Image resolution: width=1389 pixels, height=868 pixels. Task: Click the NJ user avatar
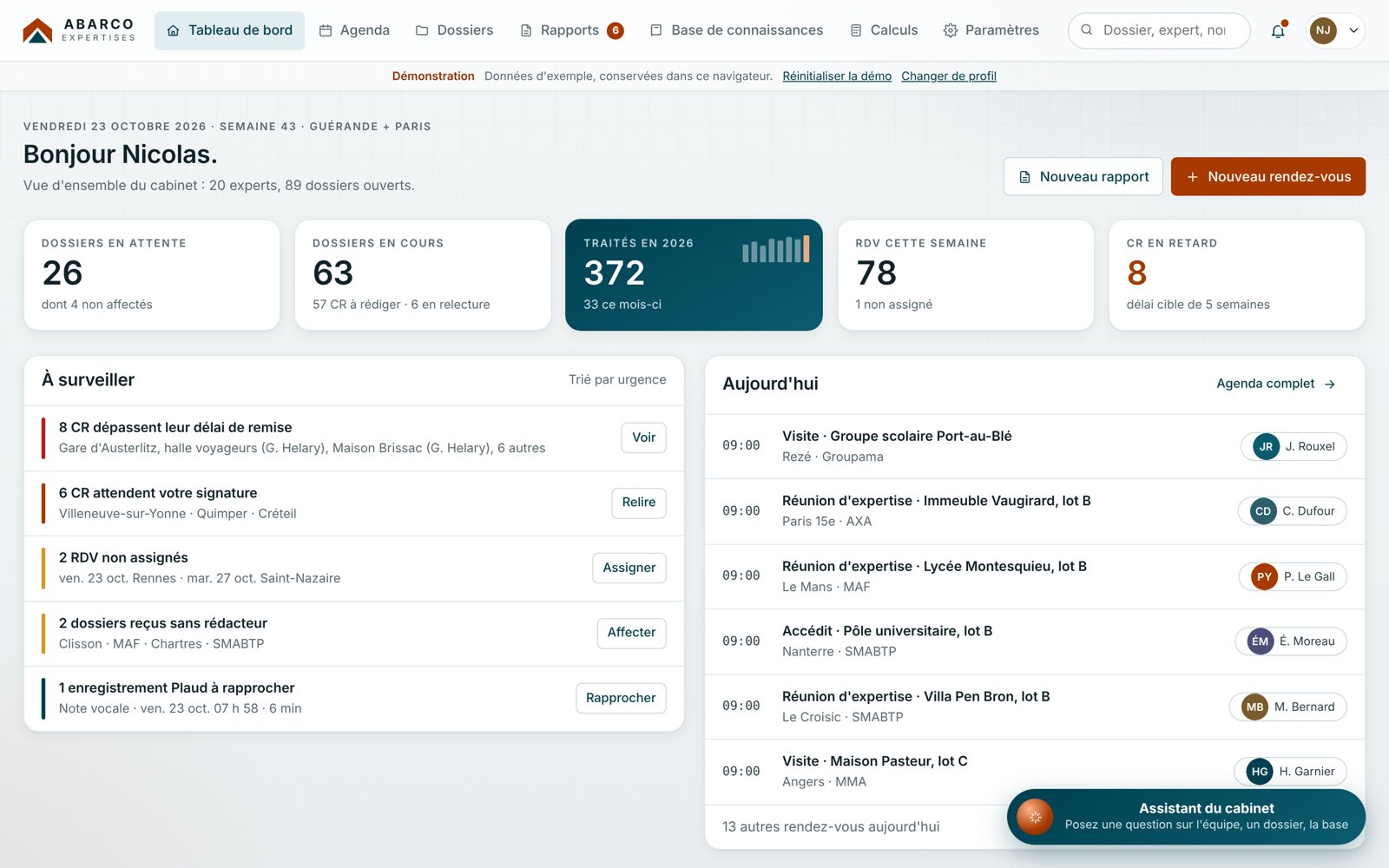coord(1323,30)
